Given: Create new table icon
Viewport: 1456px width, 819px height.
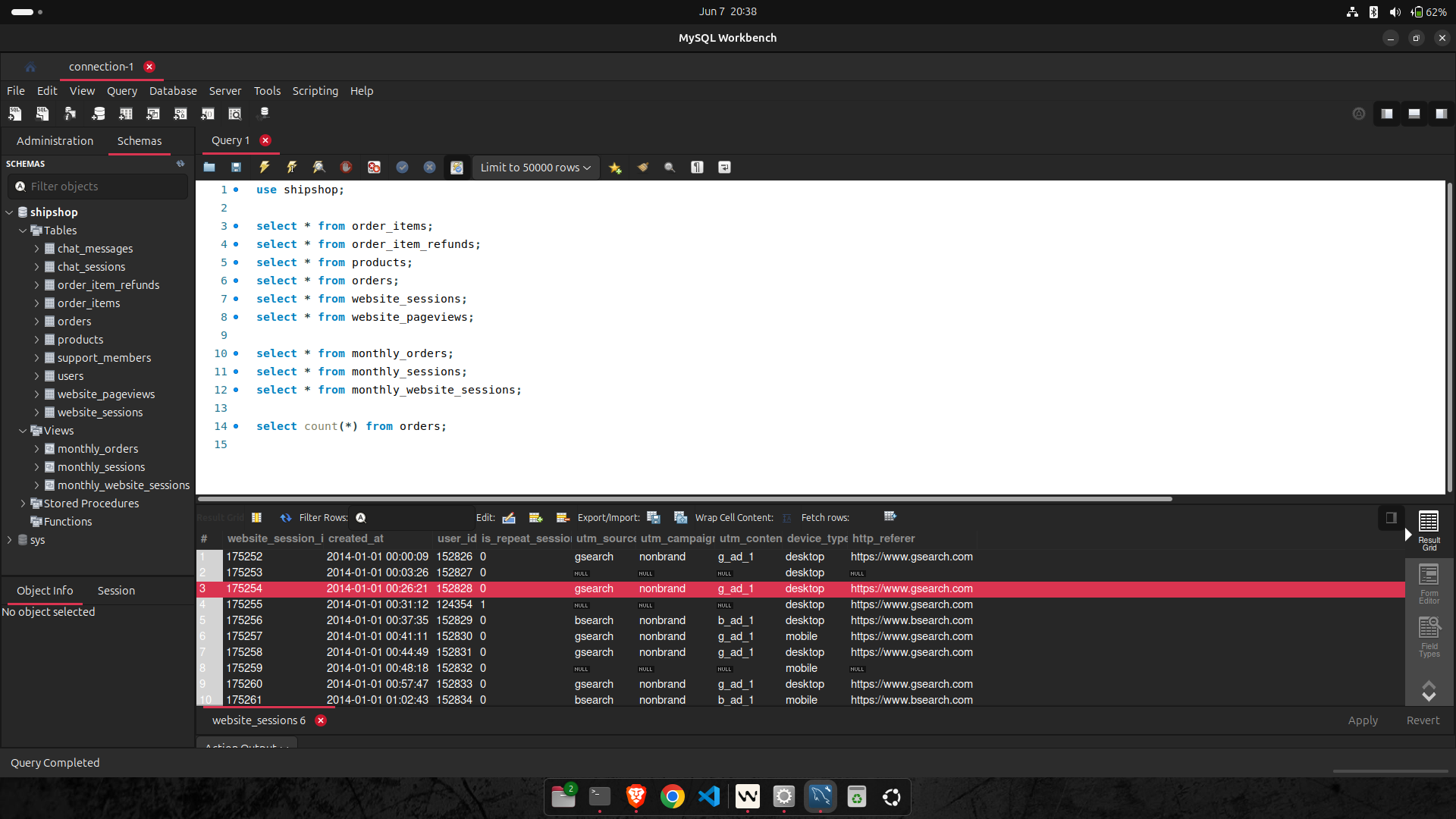Looking at the screenshot, I should click(x=125, y=114).
